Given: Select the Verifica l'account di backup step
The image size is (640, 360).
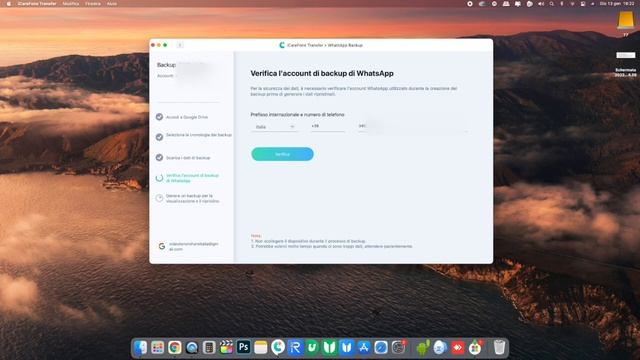Looking at the screenshot, I should (192, 178).
